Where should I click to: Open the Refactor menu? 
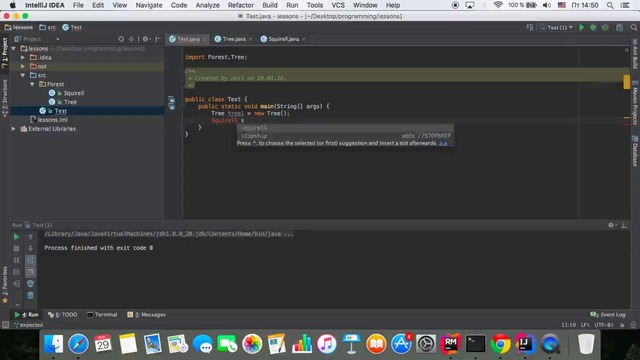(241, 5)
